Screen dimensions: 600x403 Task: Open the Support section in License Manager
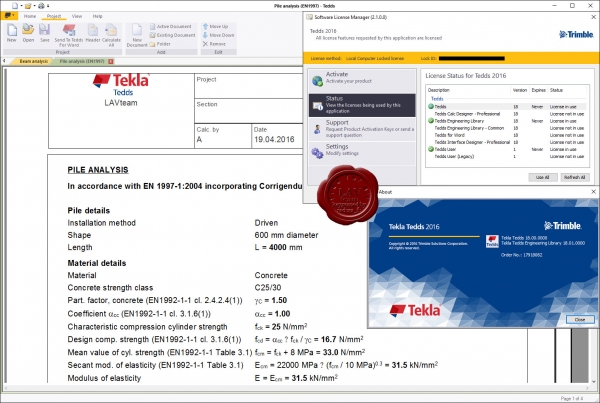(x=362, y=129)
